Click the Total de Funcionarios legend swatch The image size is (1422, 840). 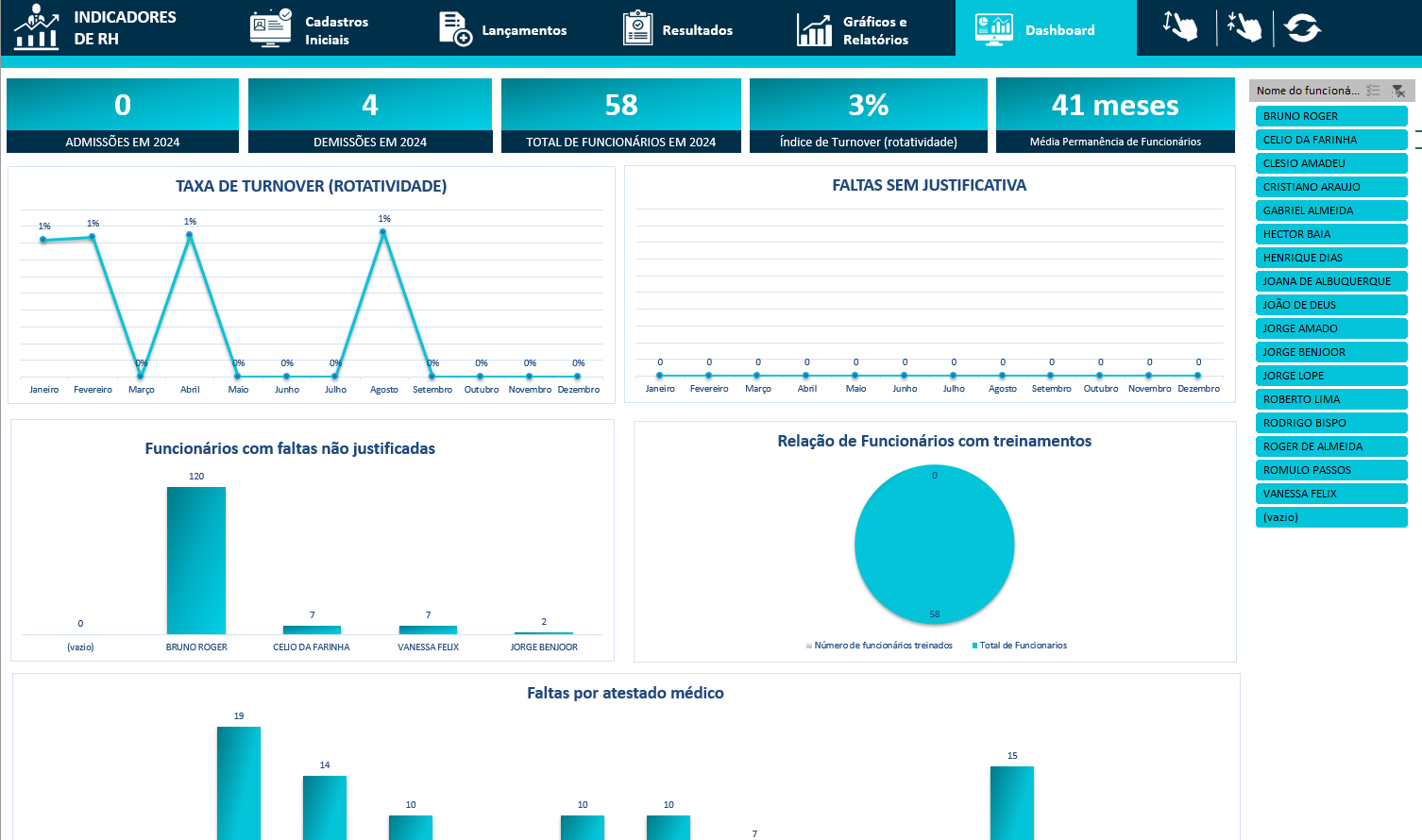click(x=974, y=646)
